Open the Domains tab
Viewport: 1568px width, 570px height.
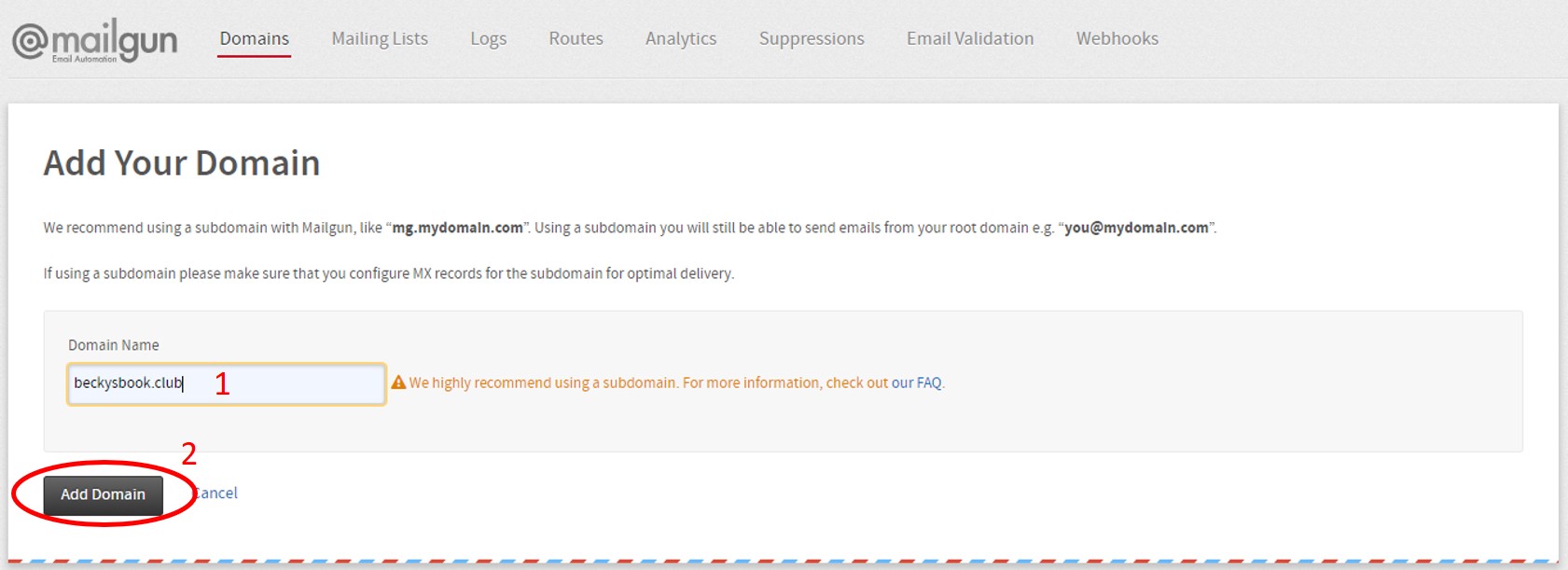(255, 38)
